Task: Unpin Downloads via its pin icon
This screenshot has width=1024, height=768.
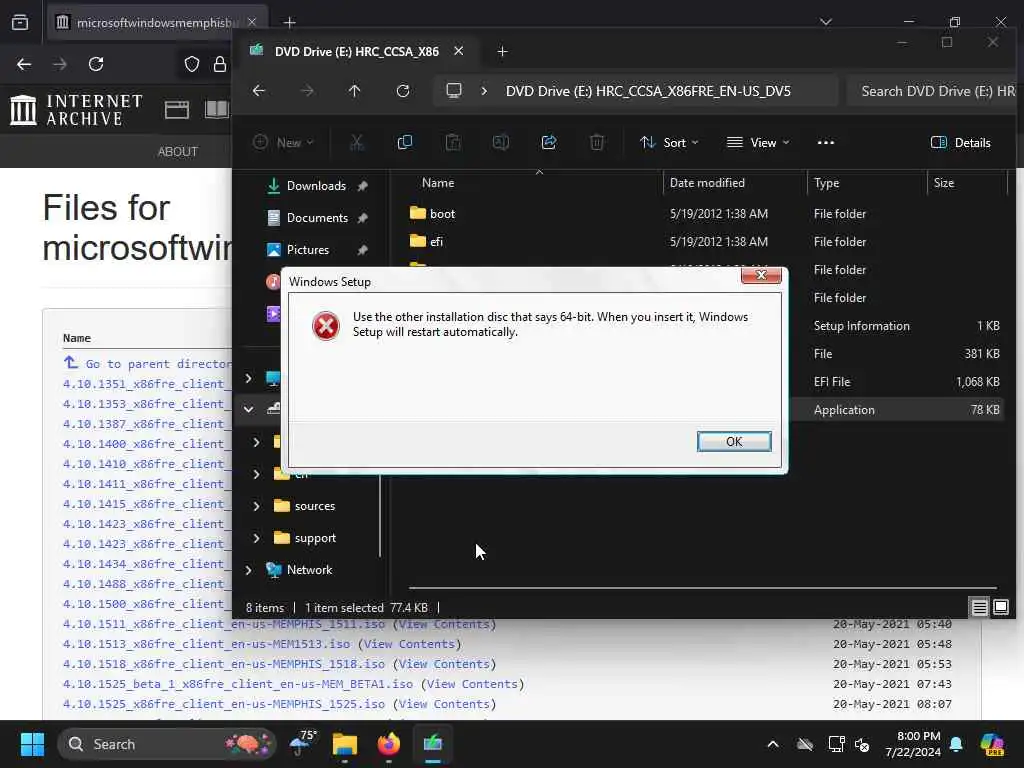Action: (362, 186)
